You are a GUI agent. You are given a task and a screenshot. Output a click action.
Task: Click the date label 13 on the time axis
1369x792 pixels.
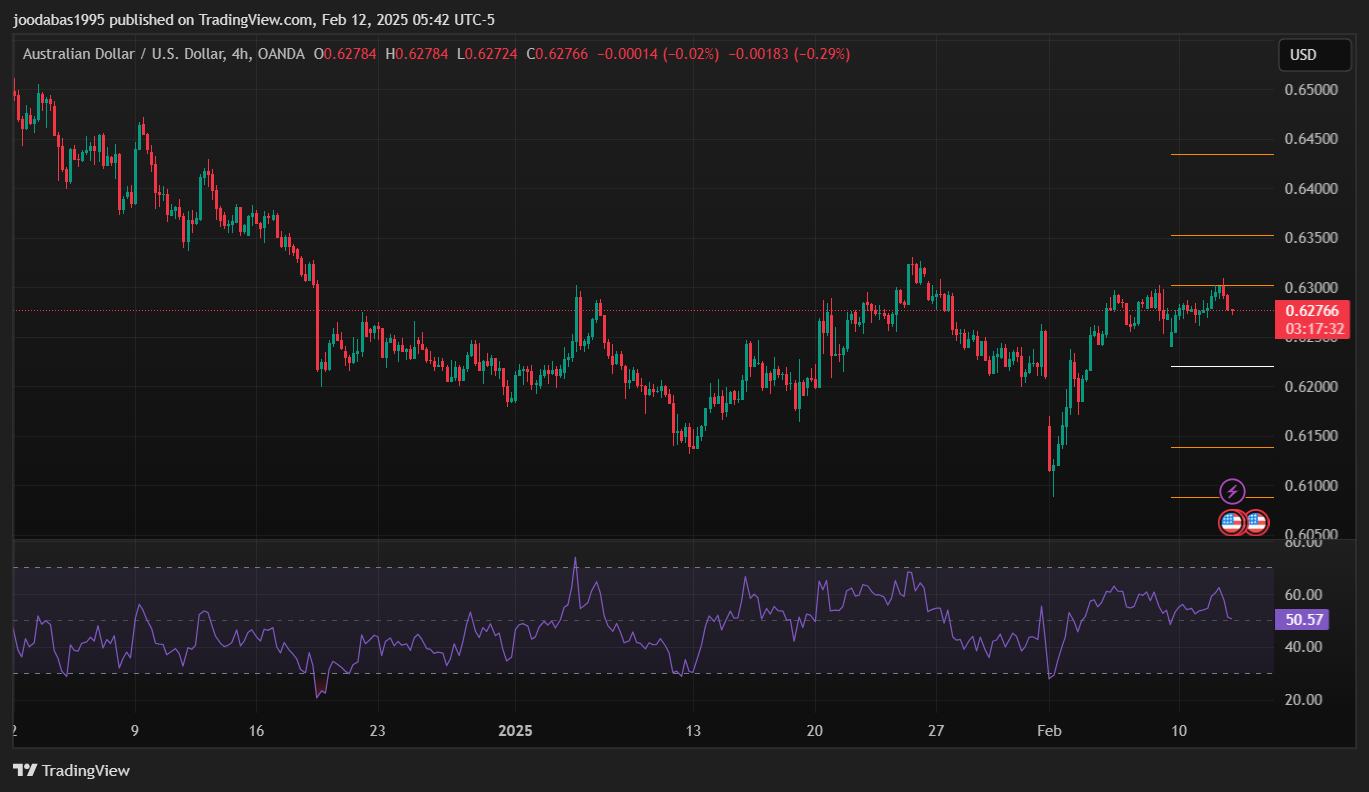693,731
